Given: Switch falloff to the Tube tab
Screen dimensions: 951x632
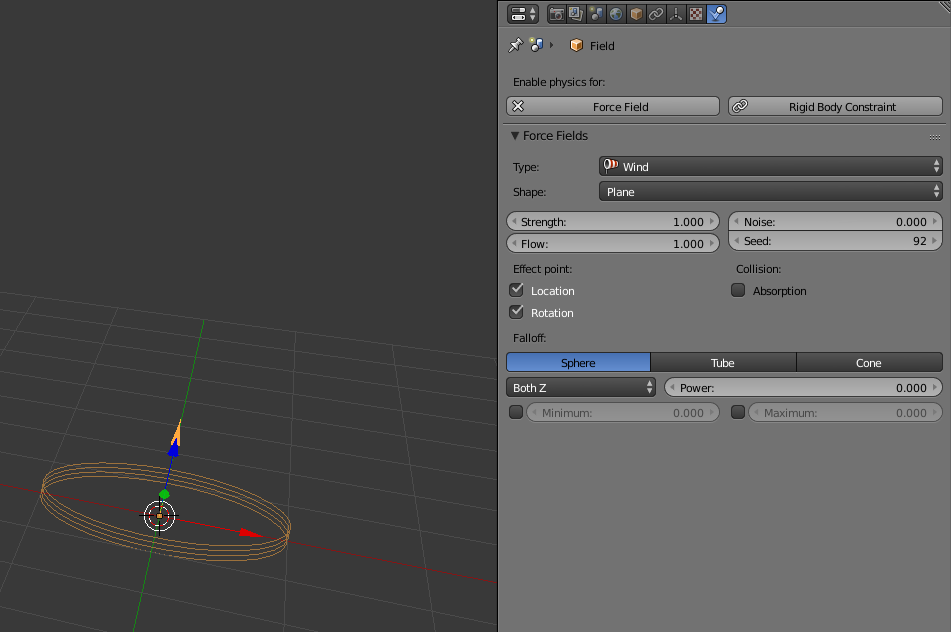Looking at the screenshot, I should pos(722,362).
